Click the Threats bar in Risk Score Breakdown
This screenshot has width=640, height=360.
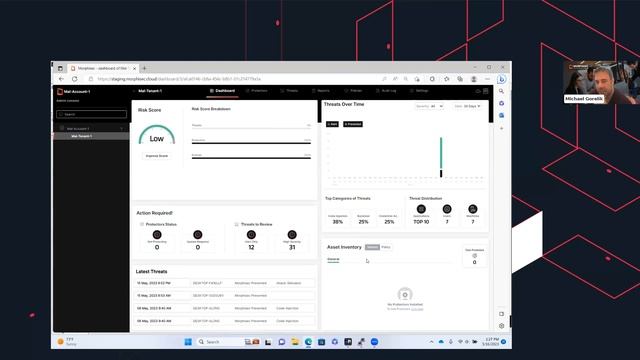click(x=251, y=128)
